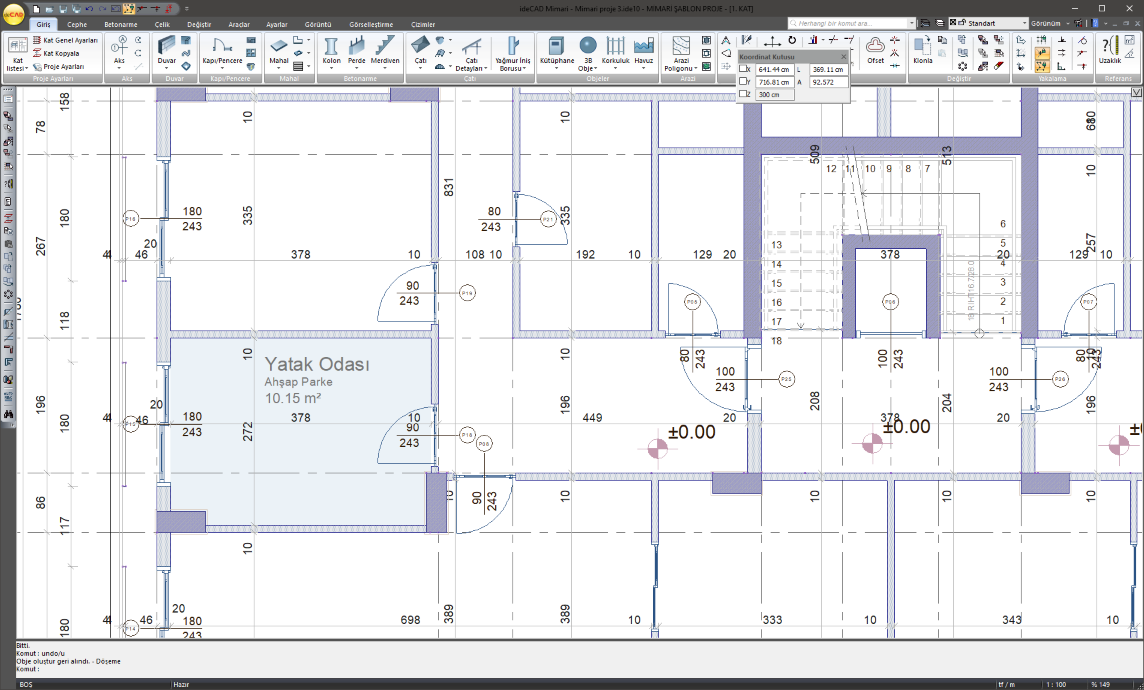Toggle the X coordinate lock checkbox
Viewport: 1144px width, 690px height.
click(x=743, y=69)
